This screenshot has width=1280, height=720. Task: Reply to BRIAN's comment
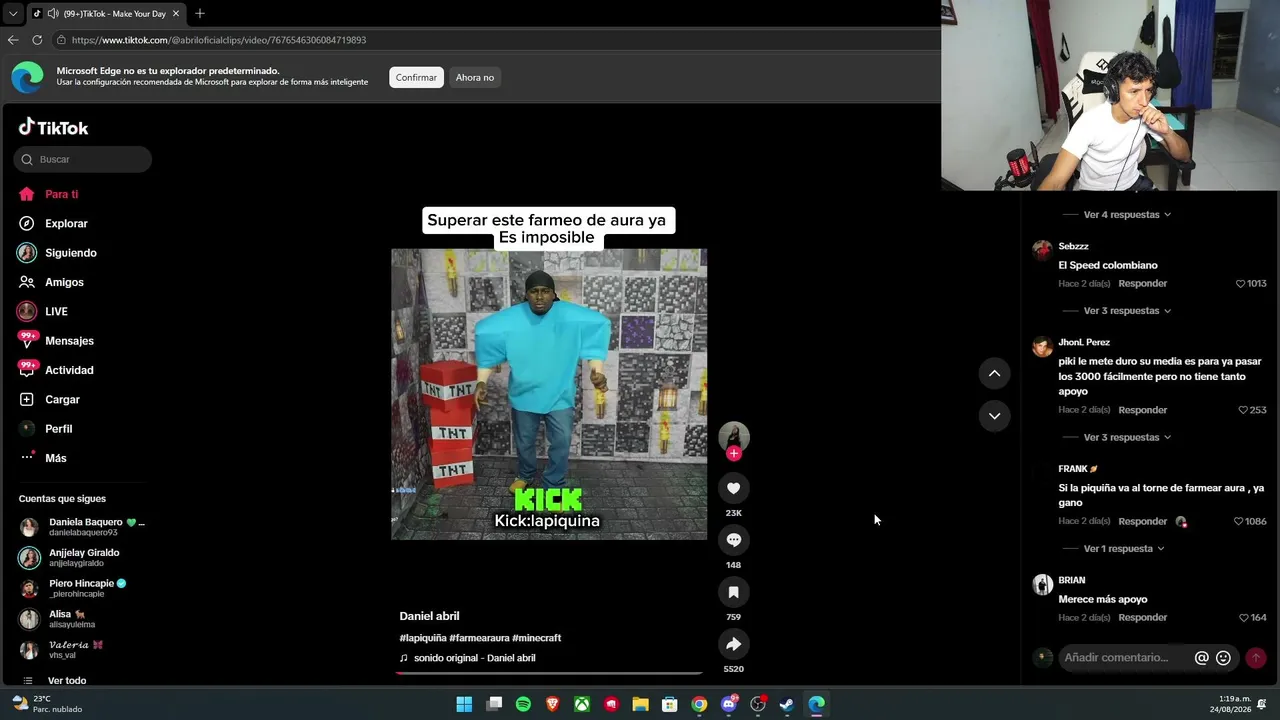1143,618
